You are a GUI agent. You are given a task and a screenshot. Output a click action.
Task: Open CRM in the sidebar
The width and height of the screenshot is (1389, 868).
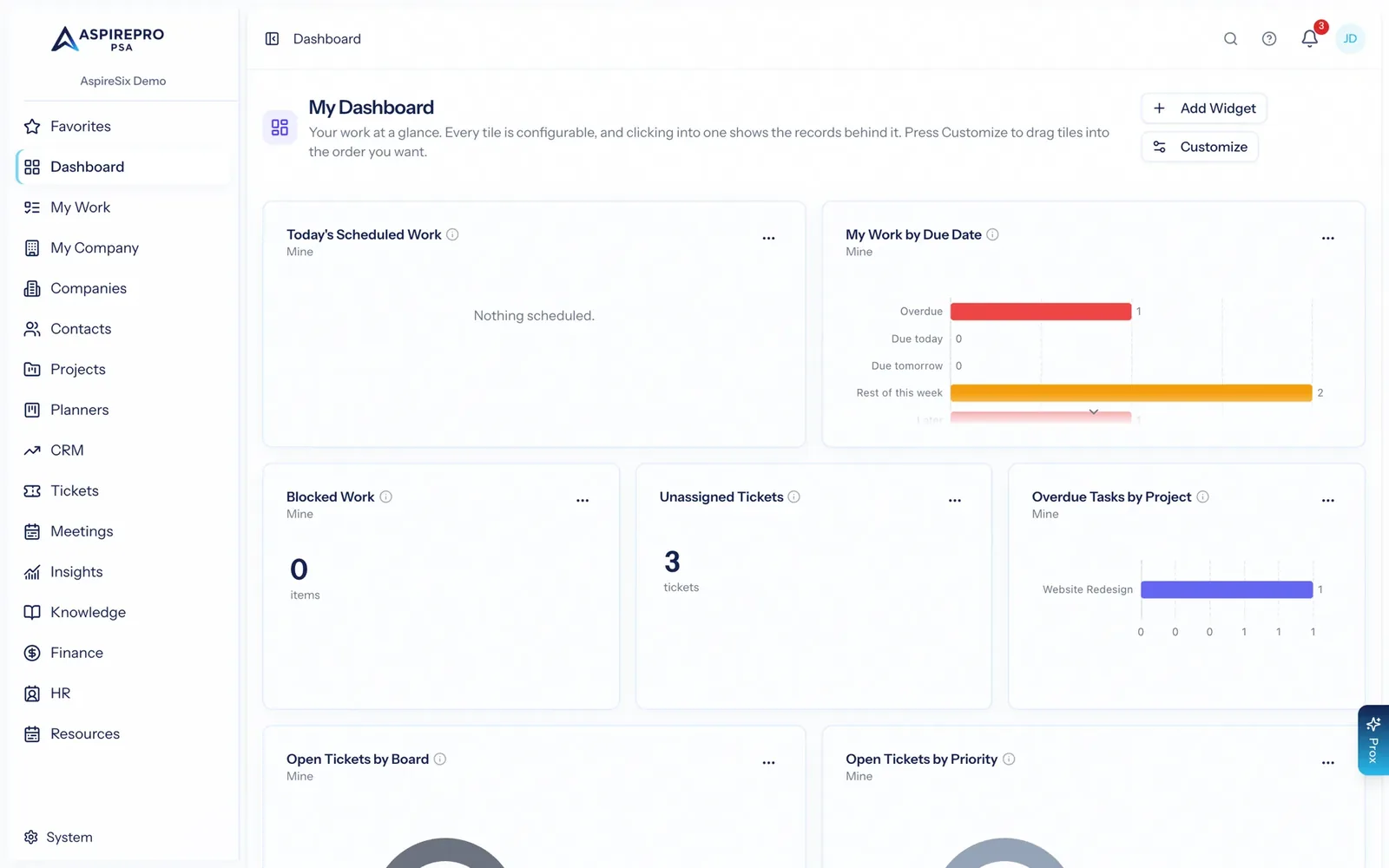(x=124, y=450)
